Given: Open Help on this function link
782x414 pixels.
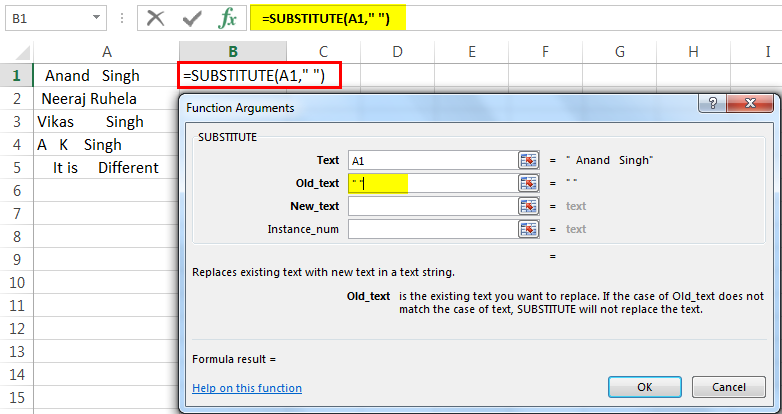Looking at the screenshot, I should point(247,388).
